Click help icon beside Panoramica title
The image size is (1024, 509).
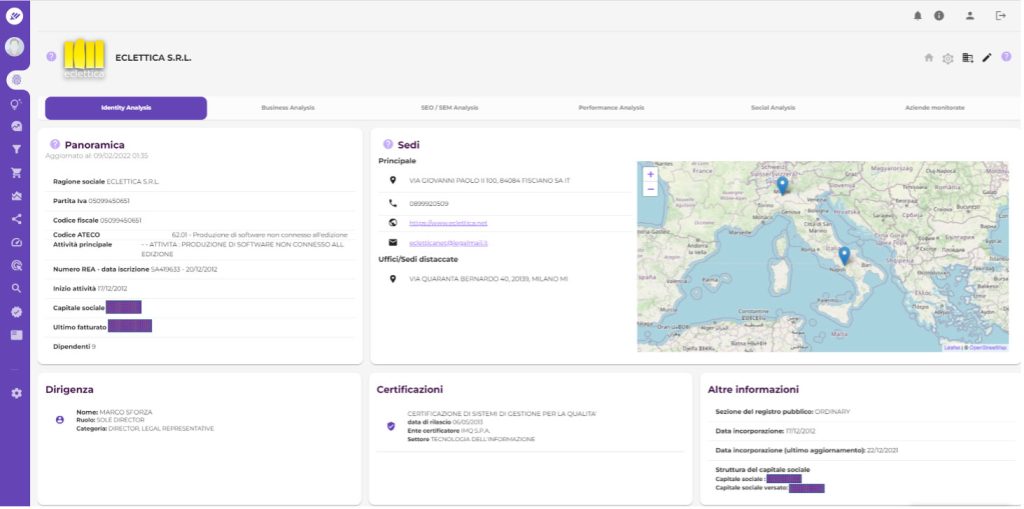(55, 145)
